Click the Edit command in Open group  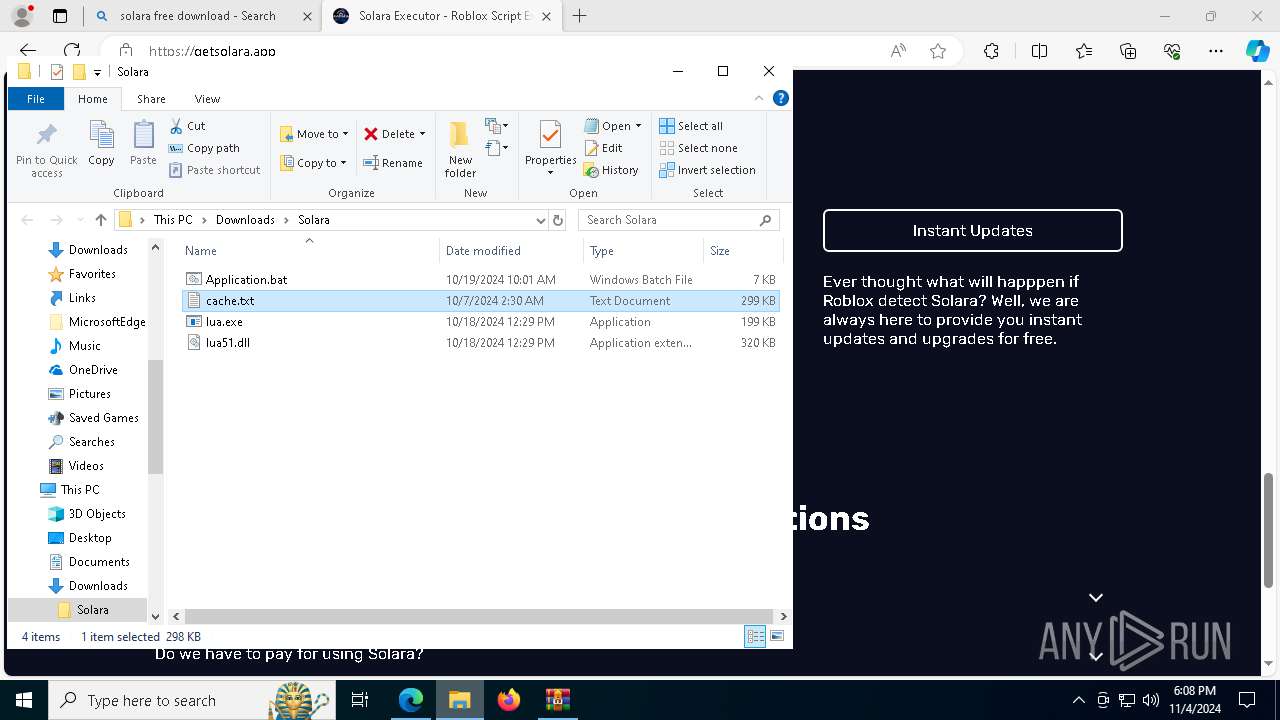[603, 148]
